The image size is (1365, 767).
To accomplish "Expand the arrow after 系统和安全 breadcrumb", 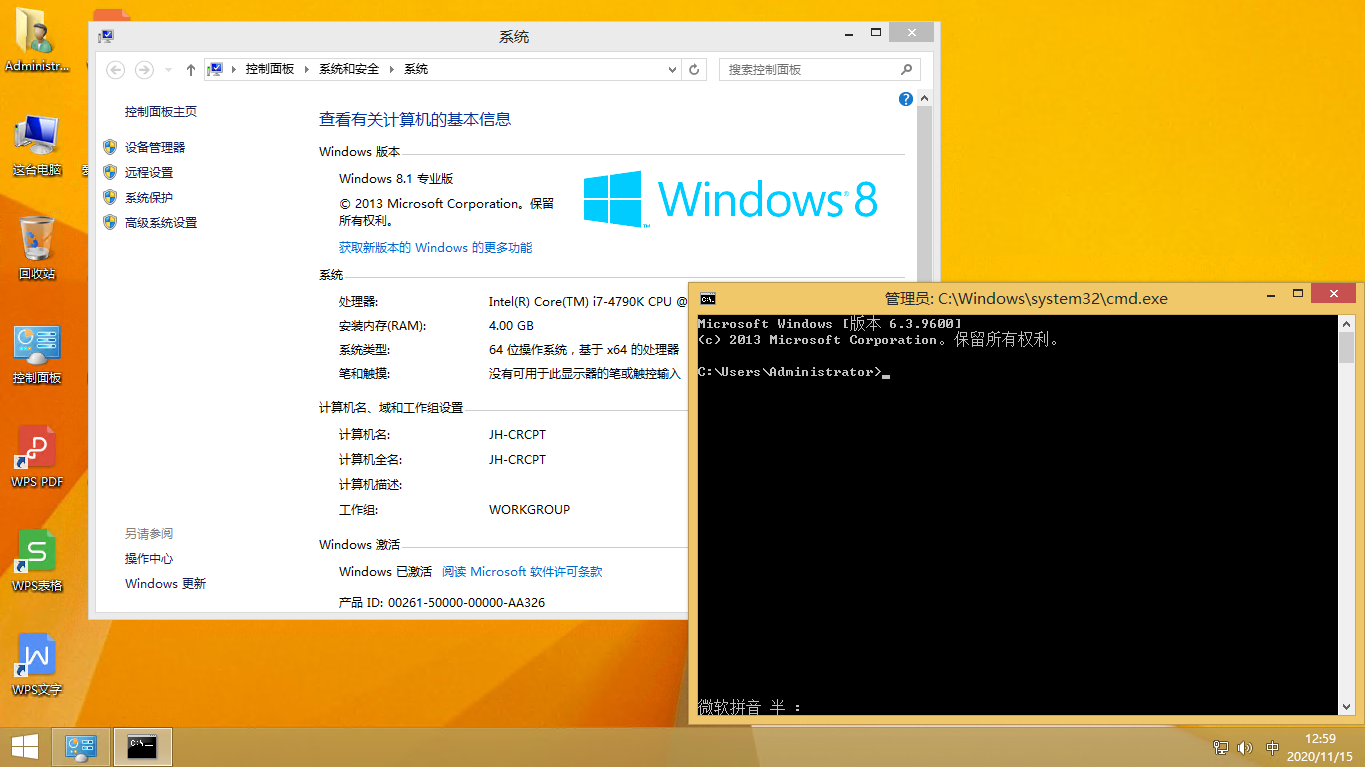I will (x=392, y=69).
